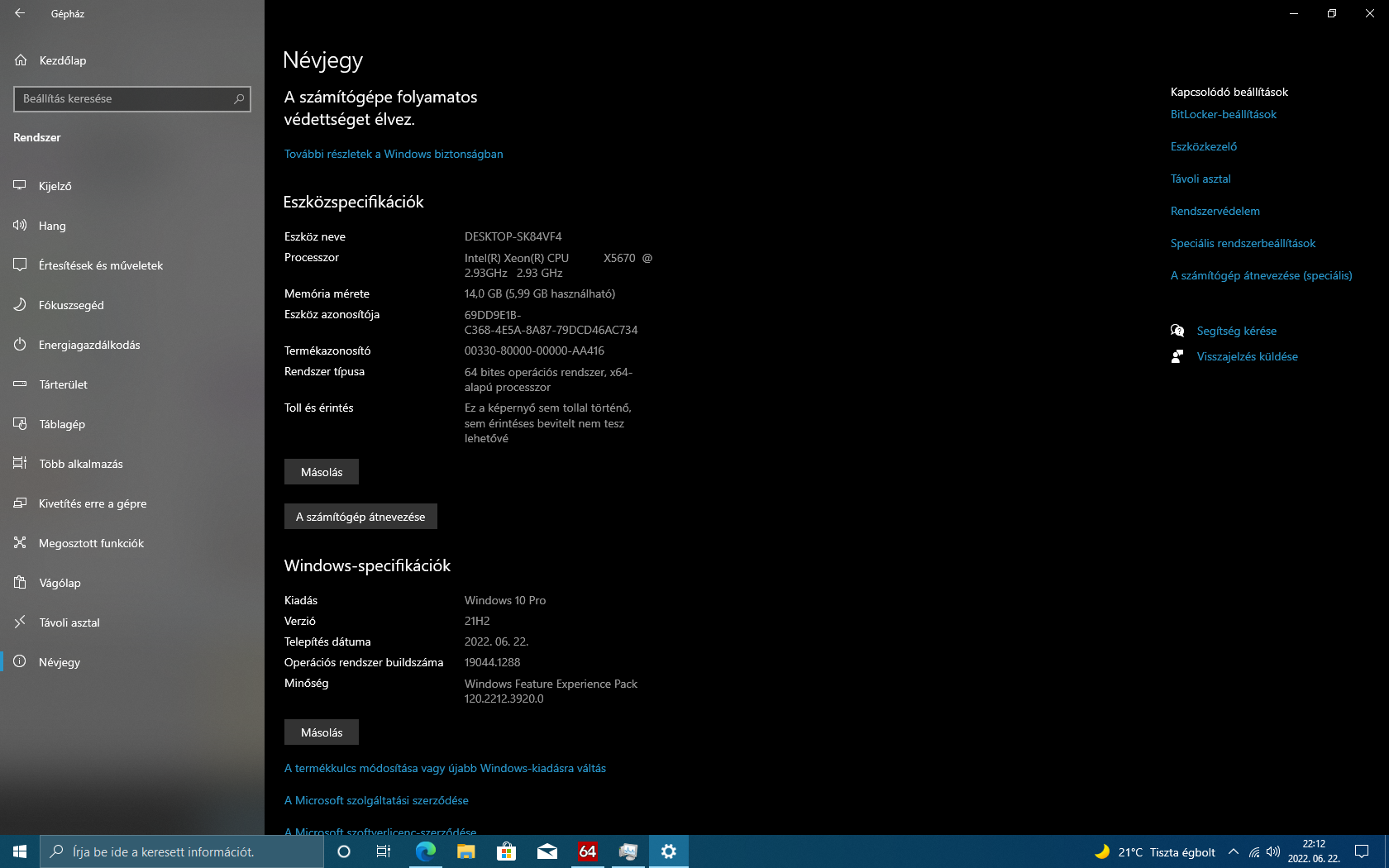Click Másolás under device specifications
The height and width of the screenshot is (868, 1389).
tap(322, 472)
